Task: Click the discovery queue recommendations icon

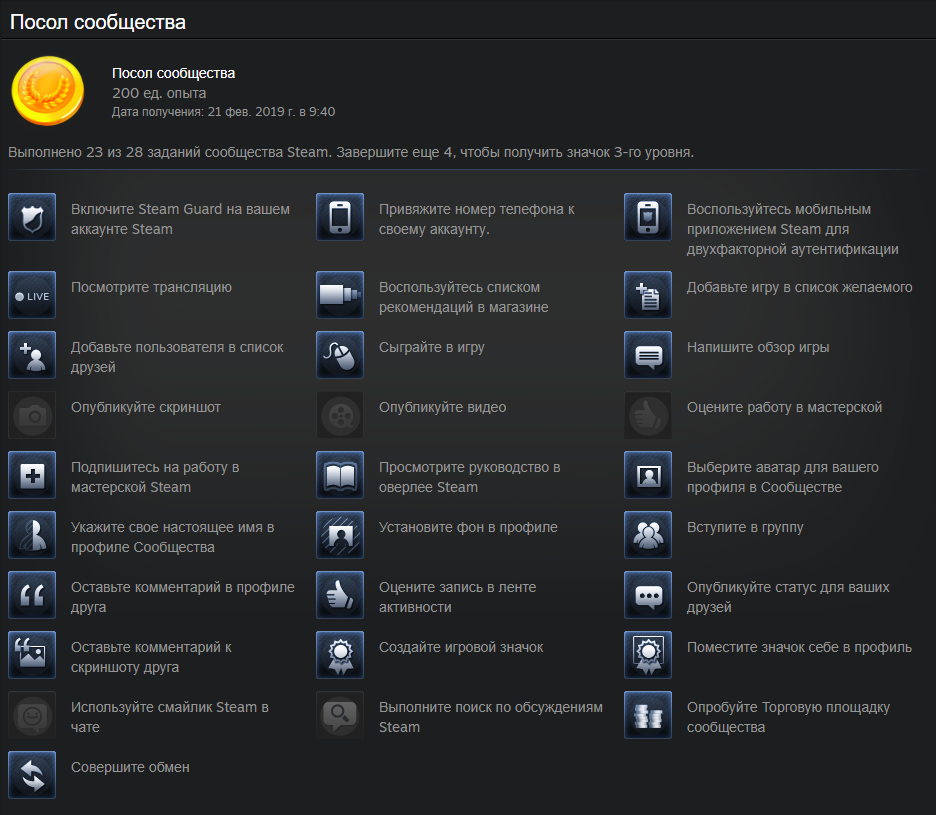Action: tap(340, 295)
